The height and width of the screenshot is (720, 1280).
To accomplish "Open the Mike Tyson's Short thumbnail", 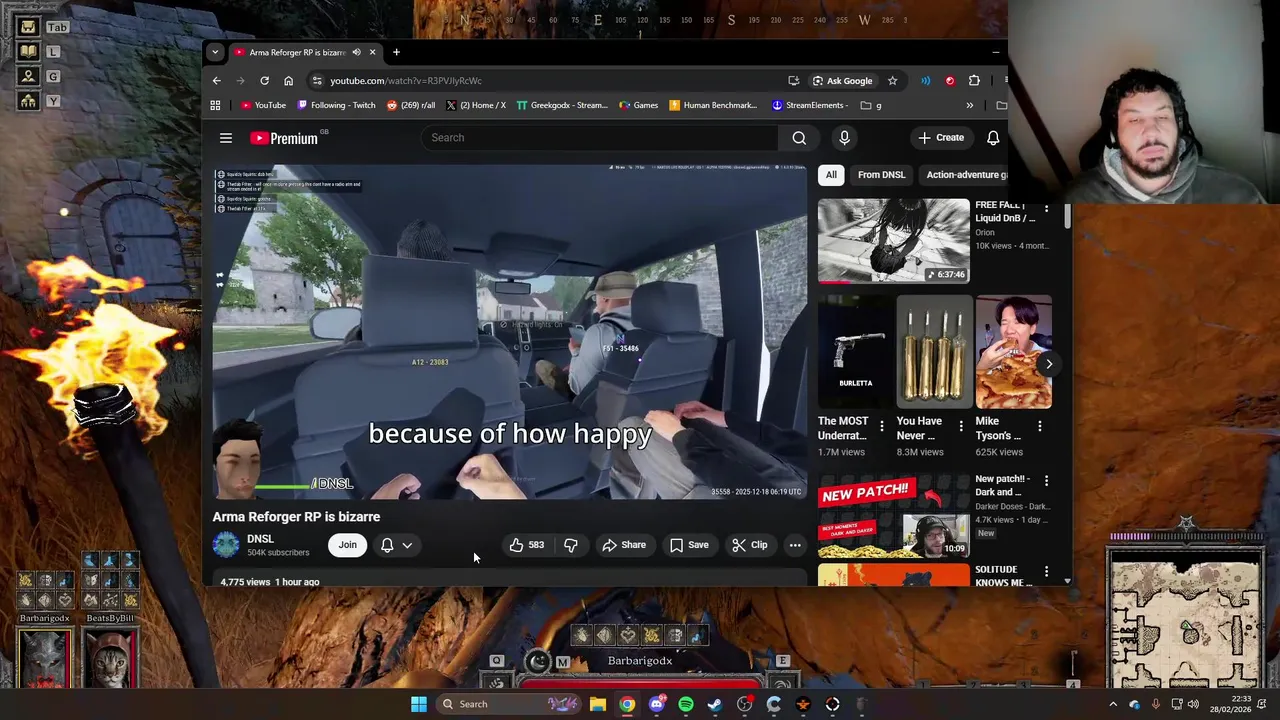I will (x=1014, y=352).
